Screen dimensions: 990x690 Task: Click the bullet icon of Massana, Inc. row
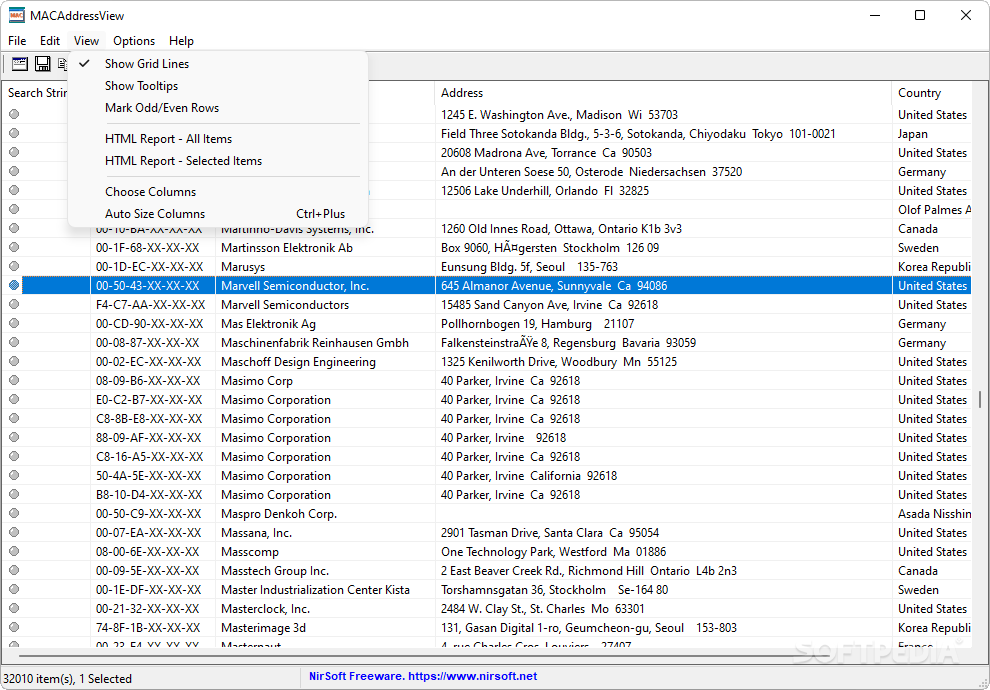coord(14,532)
